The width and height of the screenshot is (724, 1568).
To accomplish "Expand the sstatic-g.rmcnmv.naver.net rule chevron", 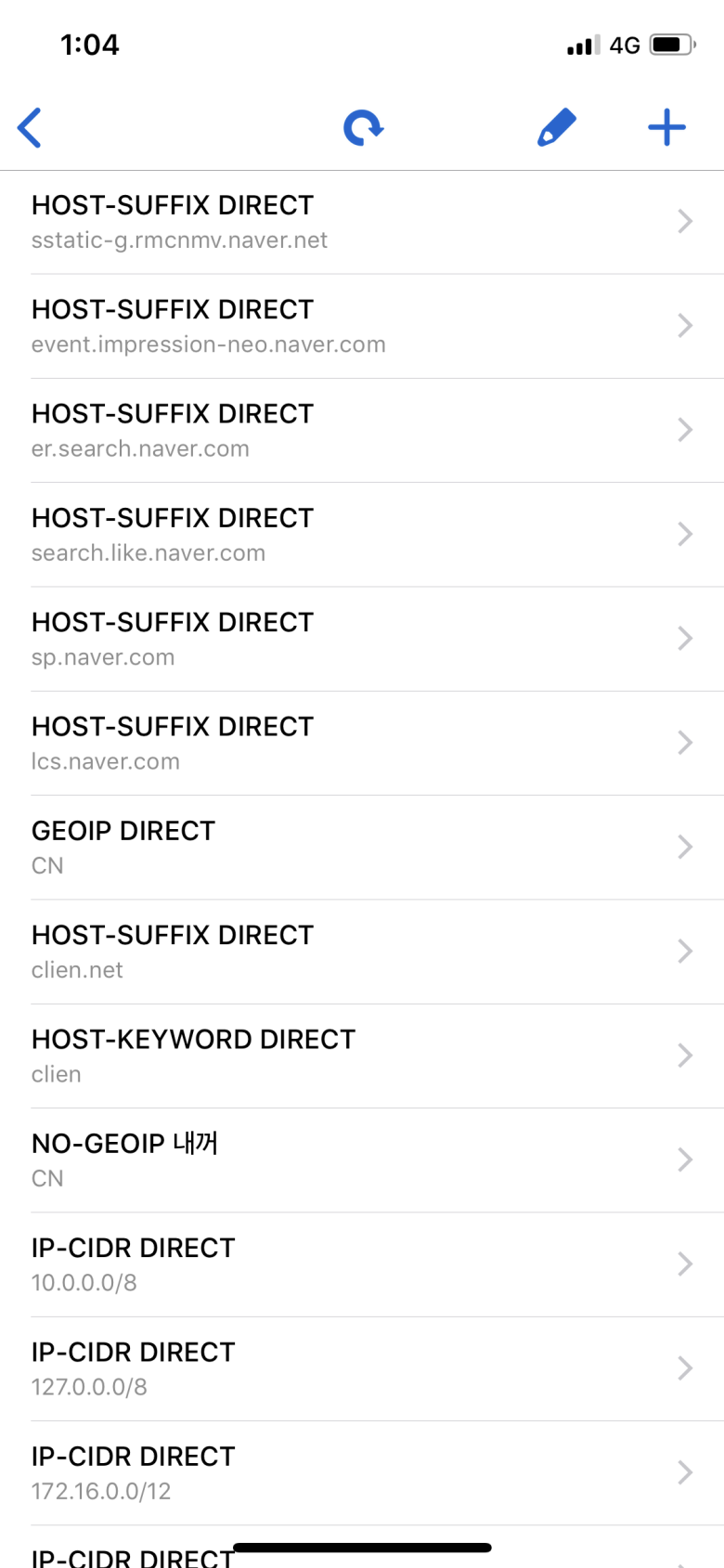I will pos(685,222).
